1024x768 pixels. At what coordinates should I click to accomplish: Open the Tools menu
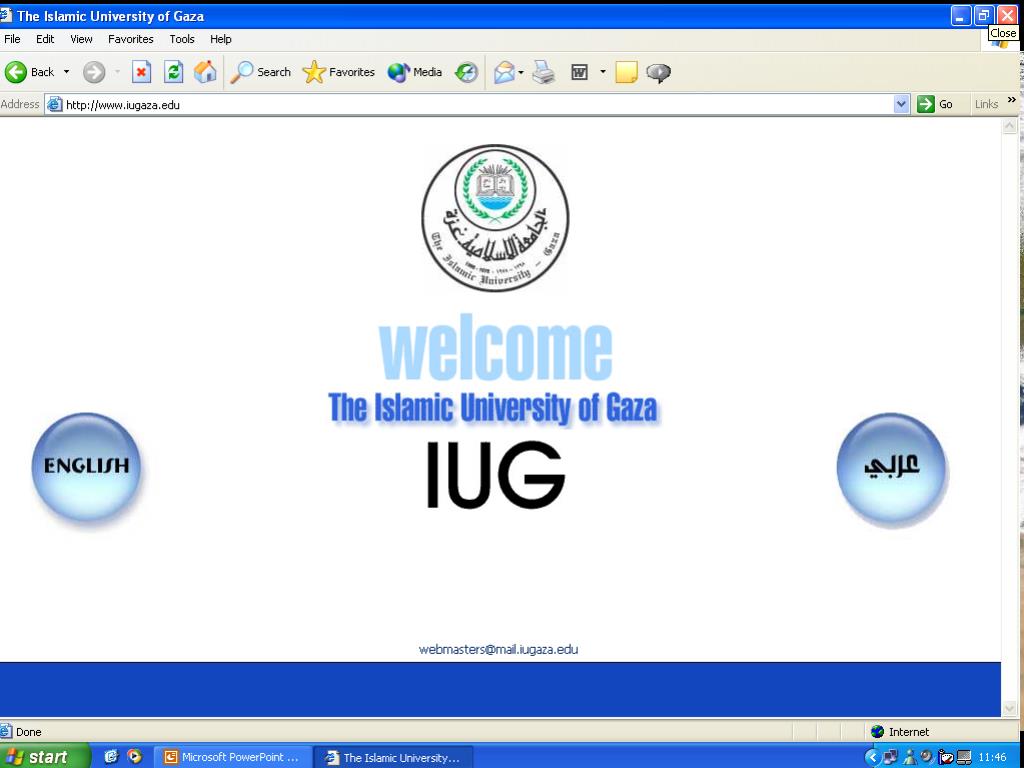click(182, 39)
